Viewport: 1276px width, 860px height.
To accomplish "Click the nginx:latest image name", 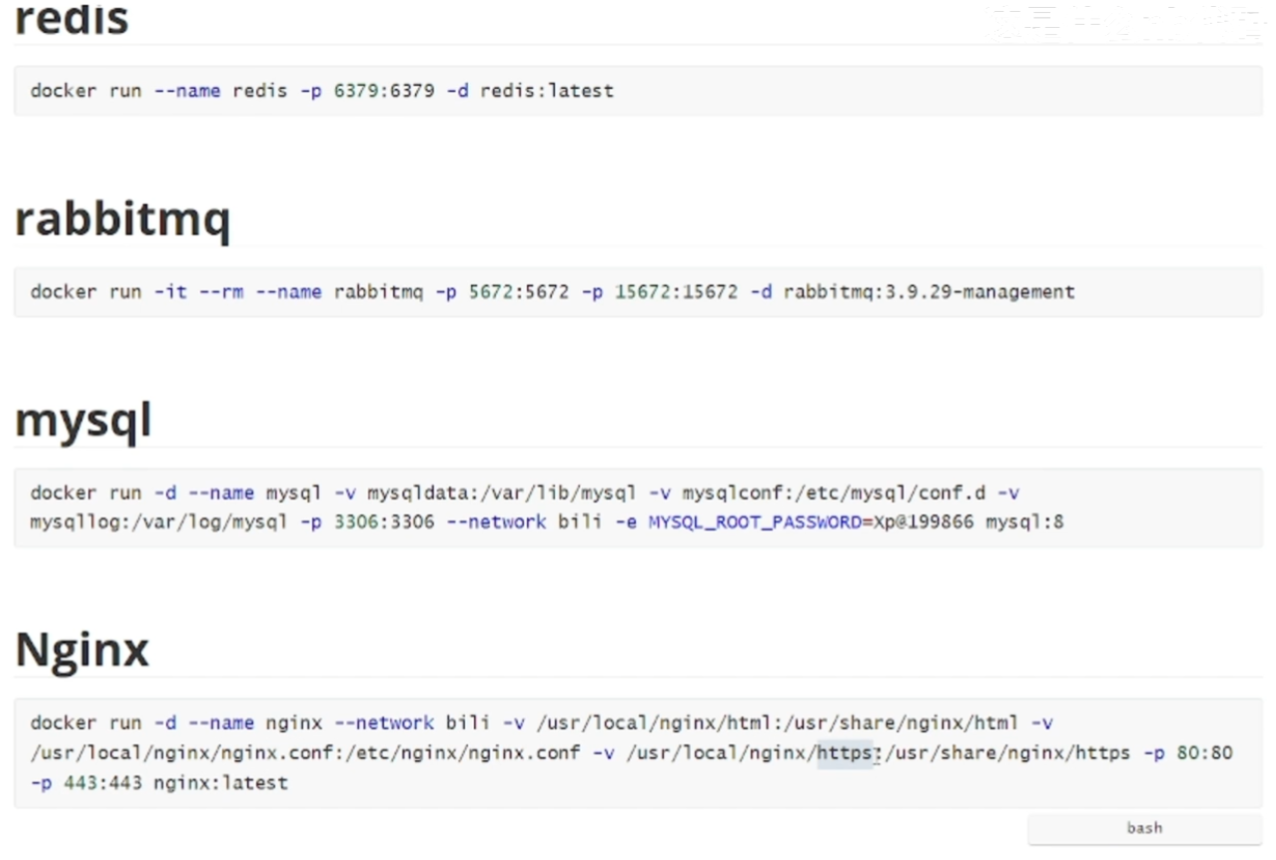I will coord(220,782).
